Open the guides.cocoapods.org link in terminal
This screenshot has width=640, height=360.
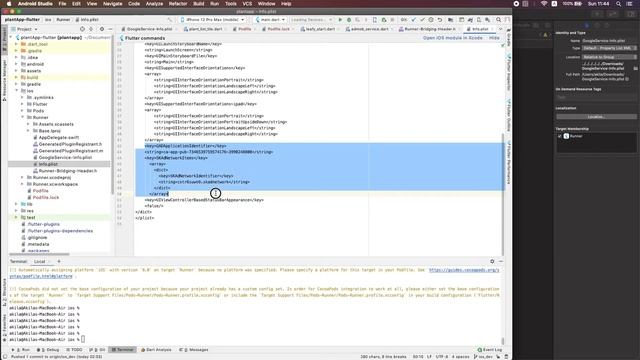[x=464, y=270]
